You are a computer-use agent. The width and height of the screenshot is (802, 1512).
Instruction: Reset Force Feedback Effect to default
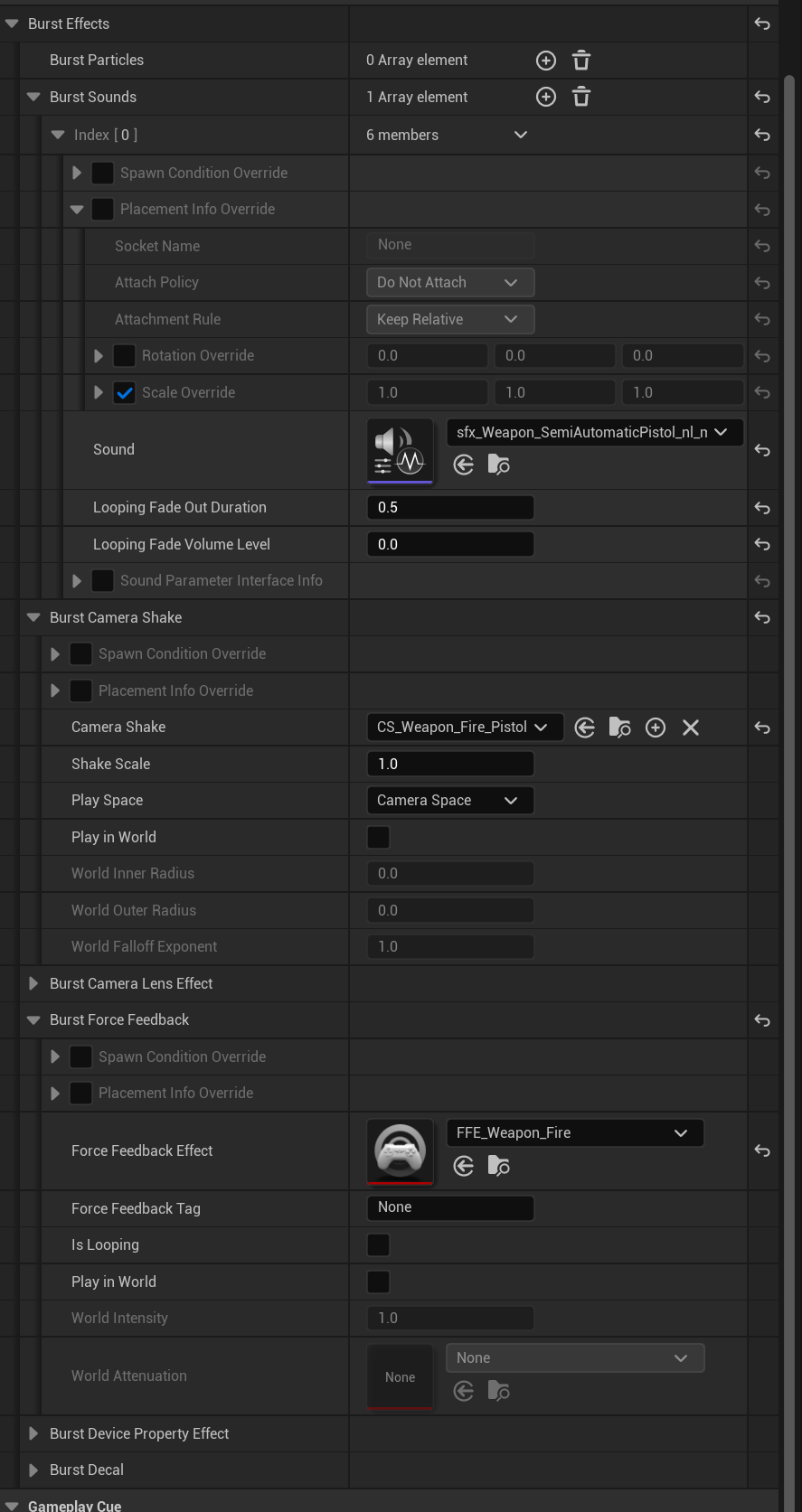point(762,1150)
